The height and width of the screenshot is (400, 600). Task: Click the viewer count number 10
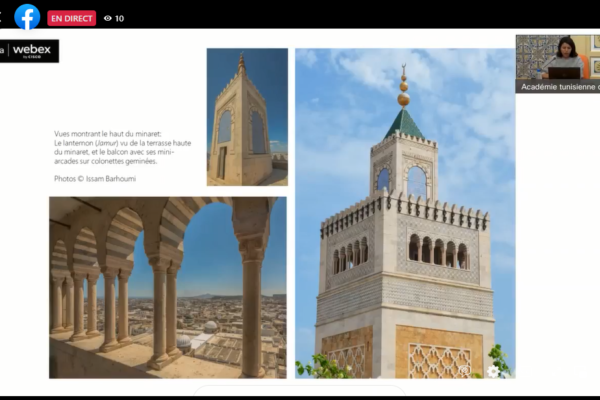[119, 18]
